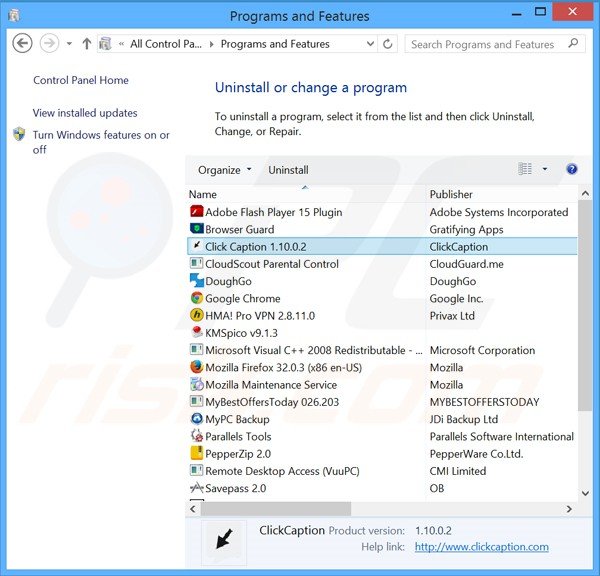Select Adobe Flash Player 15 Plugin row
This screenshot has height=576, width=600.
[382, 212]
